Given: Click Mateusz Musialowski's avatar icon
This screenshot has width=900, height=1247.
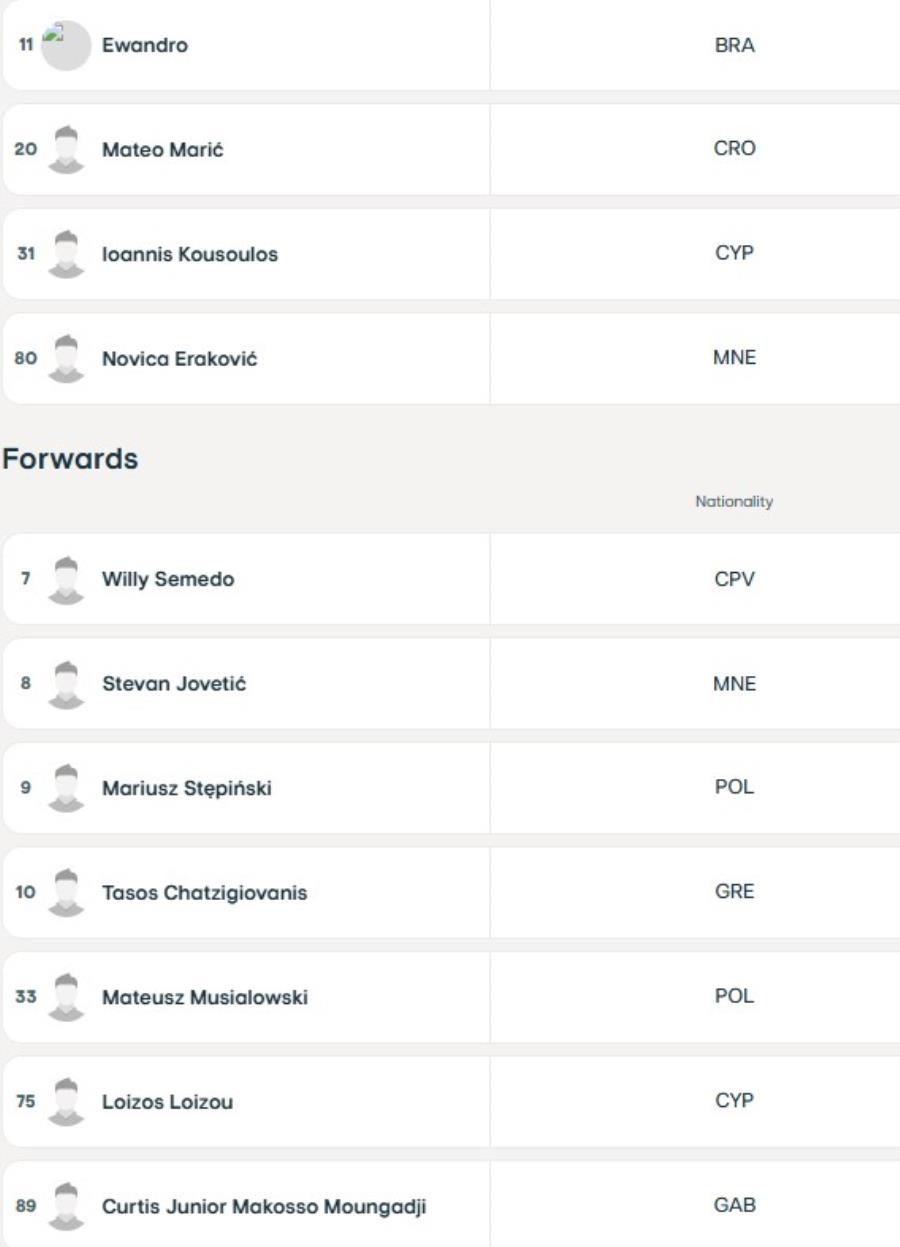Looking at the screenshot, I should (x=66, y=997).
